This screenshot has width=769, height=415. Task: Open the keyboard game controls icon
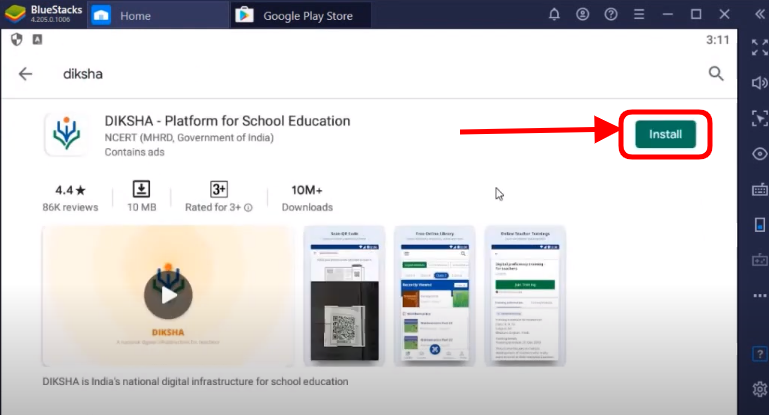pos(760,190)
